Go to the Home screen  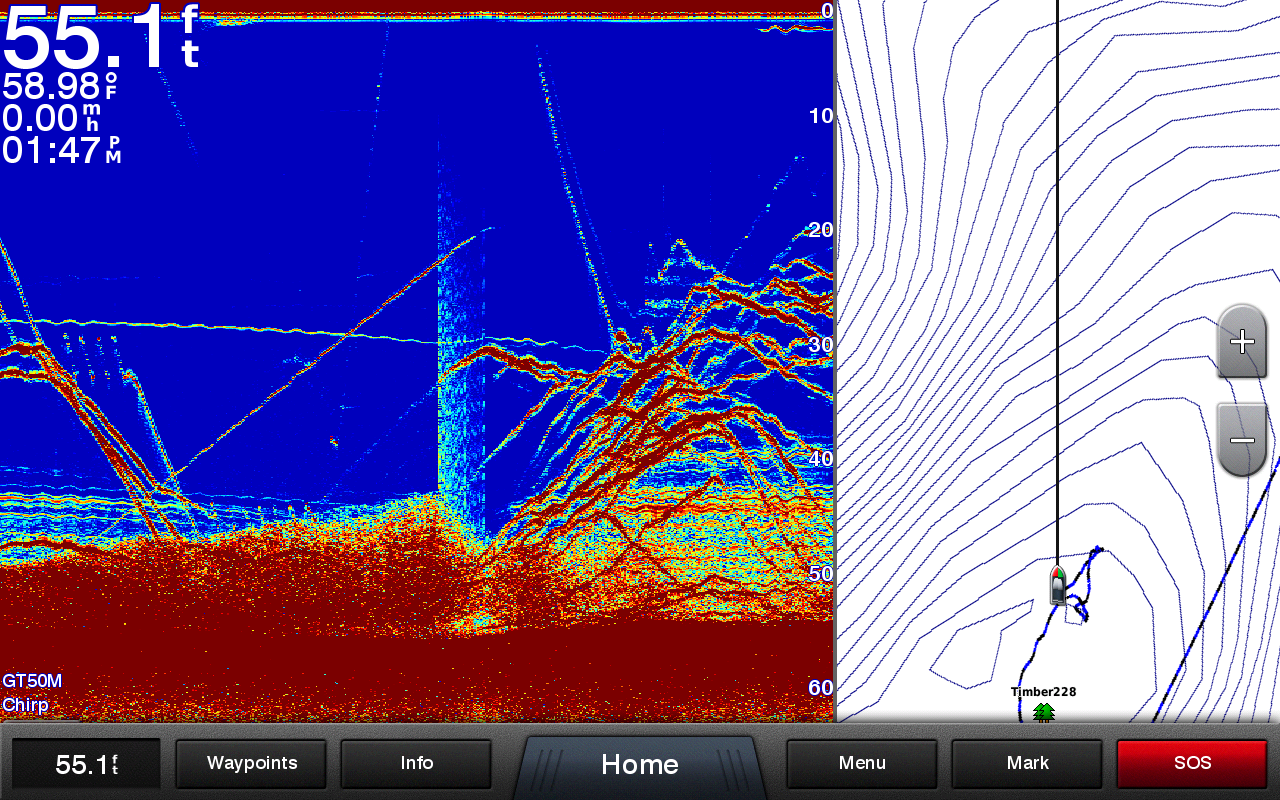click(x=639, y=763)
